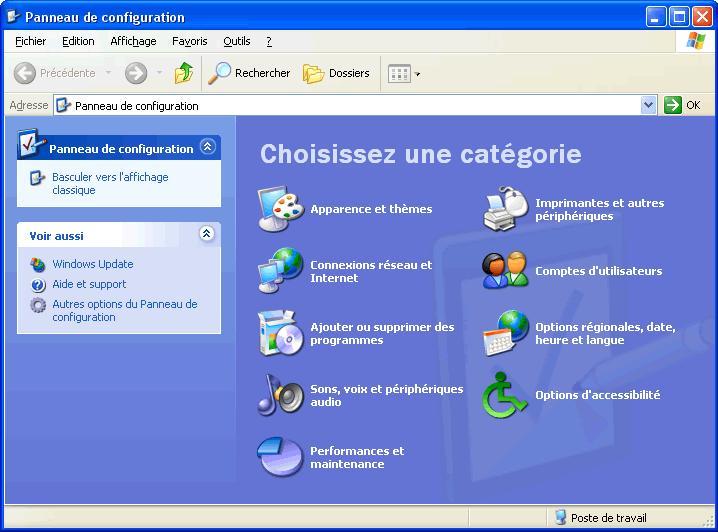718x532 pixels.
Task: Open the forward history dropdown arrow
Action: click(159, 73)
